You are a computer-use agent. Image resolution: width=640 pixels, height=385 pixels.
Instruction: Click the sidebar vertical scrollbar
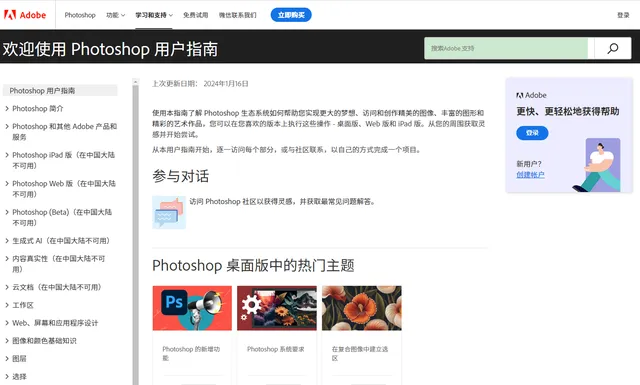[136, 231]
